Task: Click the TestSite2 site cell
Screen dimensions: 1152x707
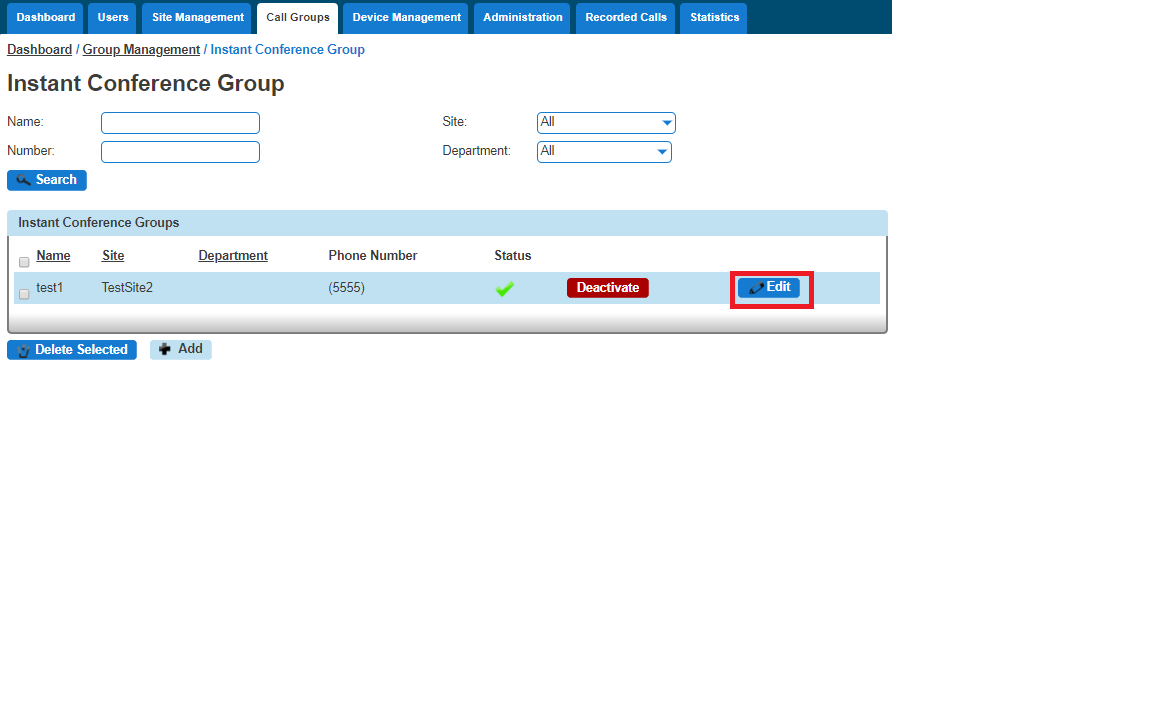Action: point(127,287)
